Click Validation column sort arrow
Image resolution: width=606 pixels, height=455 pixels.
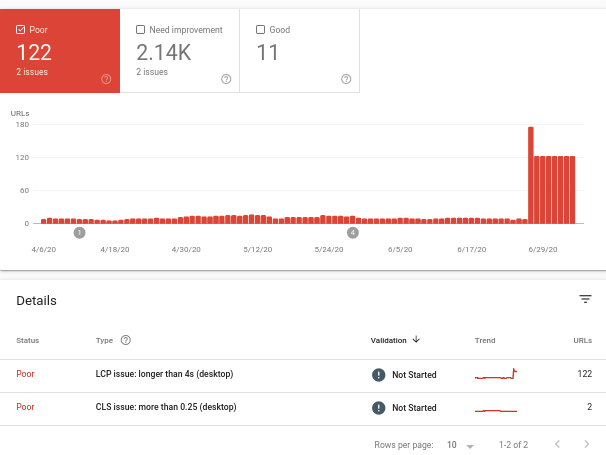pos(416,340)
